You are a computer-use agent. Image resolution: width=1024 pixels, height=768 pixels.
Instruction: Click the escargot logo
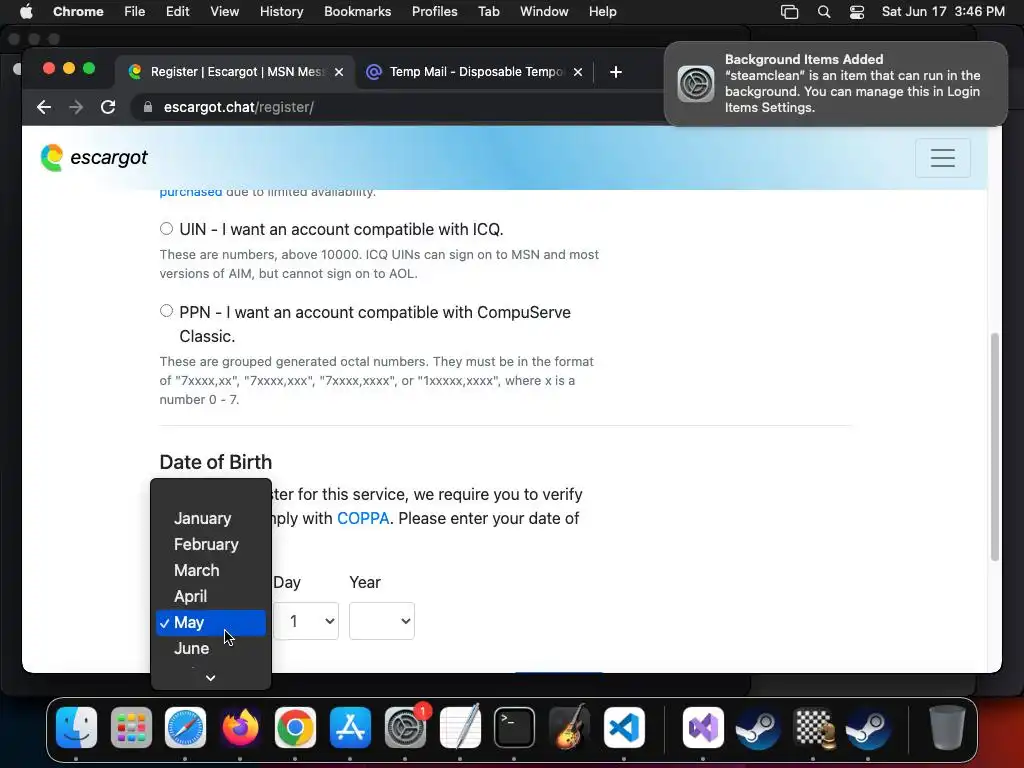coord(94,157)
